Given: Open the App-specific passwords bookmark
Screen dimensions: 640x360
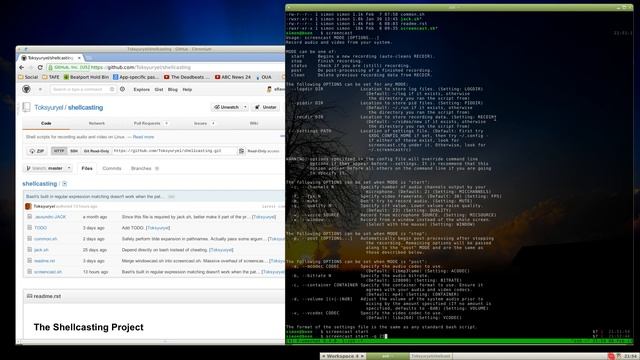Looking at the screenshot, I should (136, 77).
